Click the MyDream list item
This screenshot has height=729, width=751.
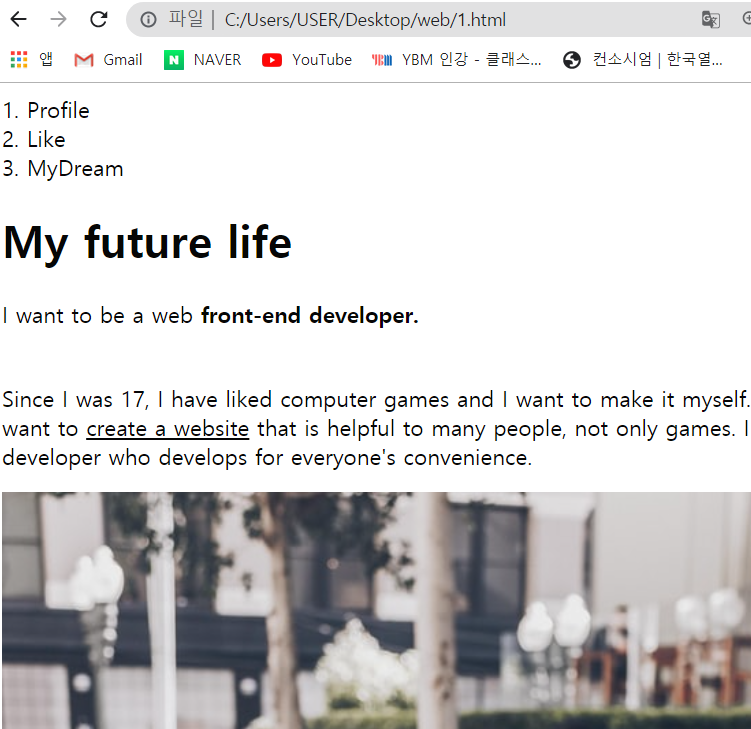(75, 169)
